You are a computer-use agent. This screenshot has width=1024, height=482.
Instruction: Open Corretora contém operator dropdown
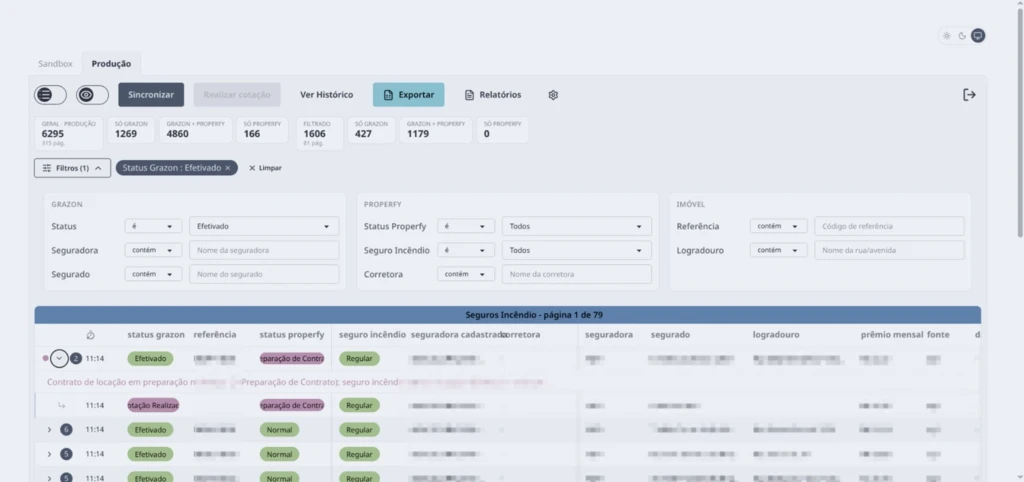(x=466, y=274)
